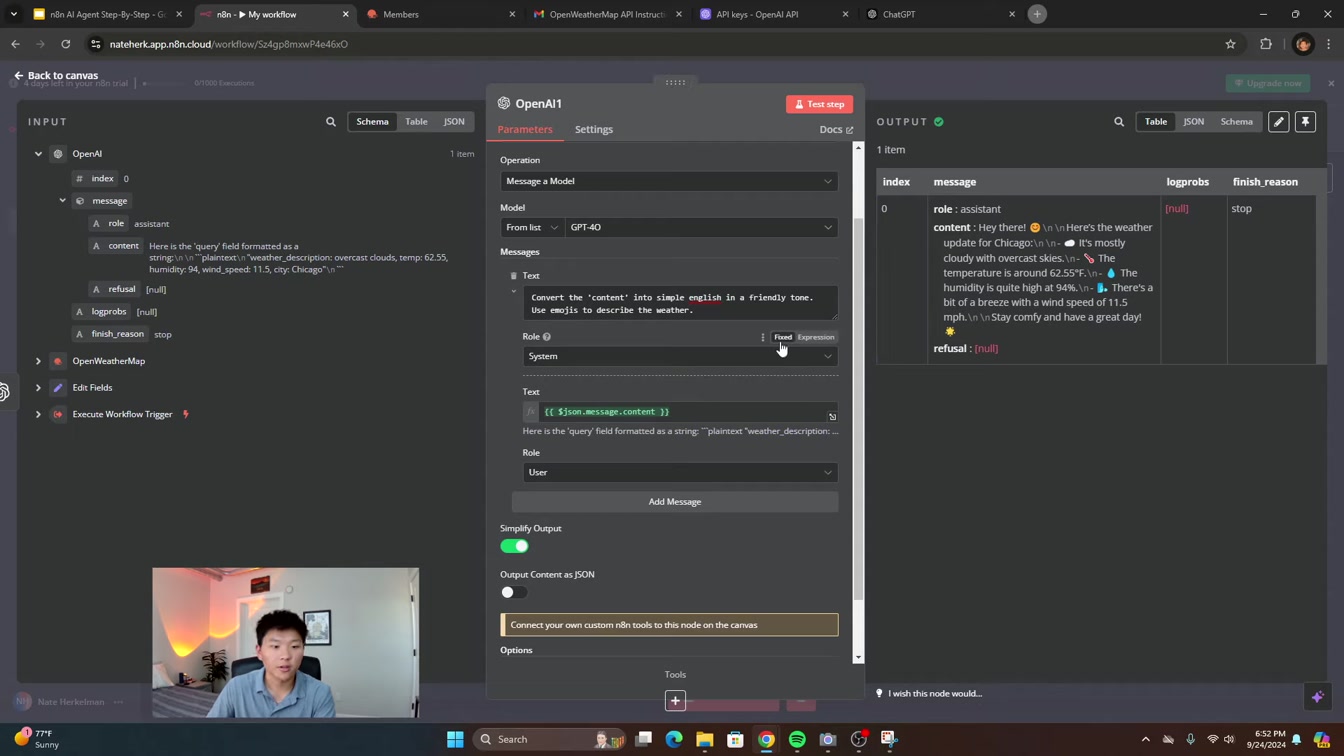1344x756 pixels.
Task: Click the Edge icon in taskbar
Action: [x=674, y=739]
